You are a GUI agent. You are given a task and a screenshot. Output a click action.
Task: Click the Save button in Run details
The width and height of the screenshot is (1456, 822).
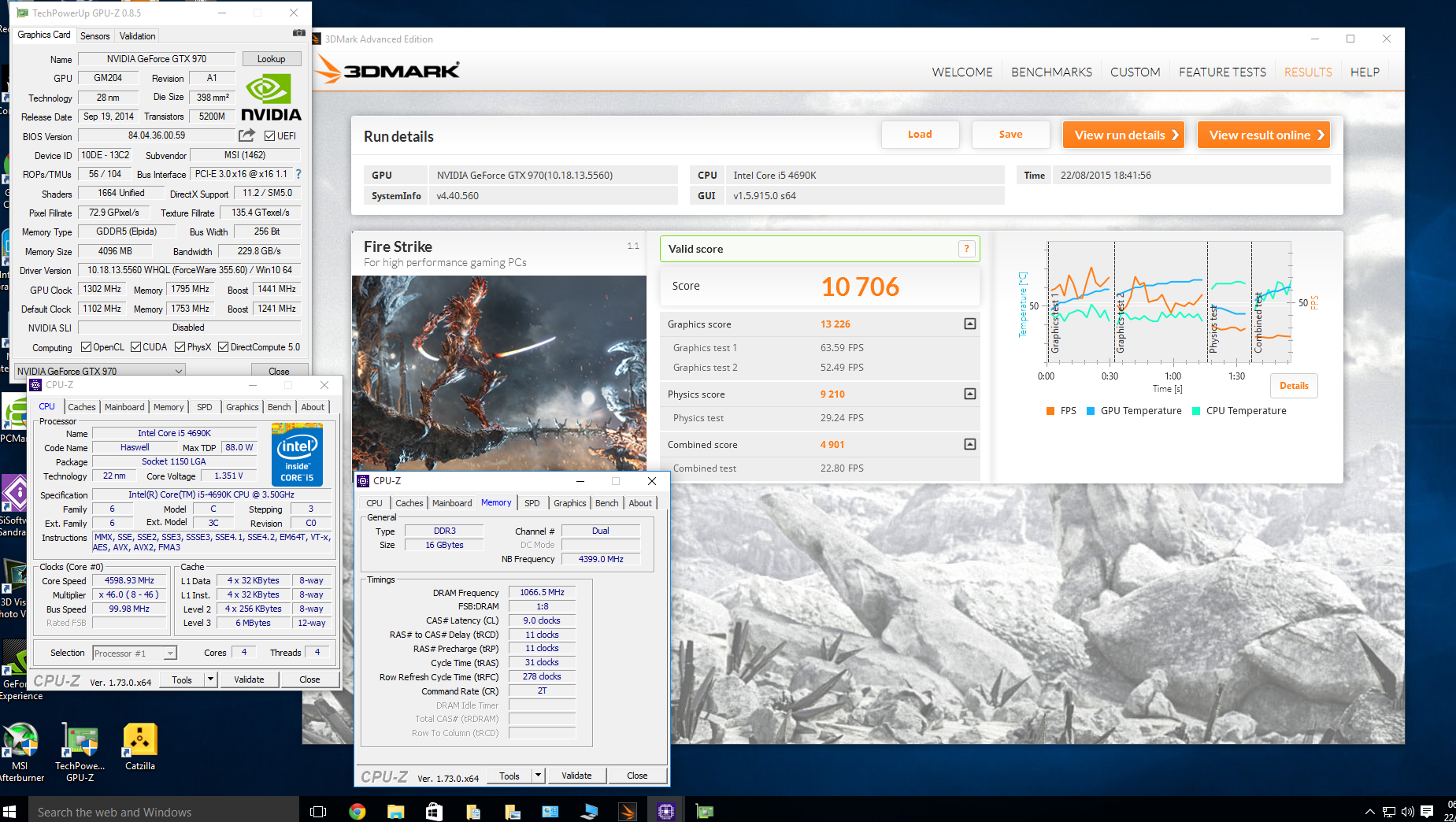pos(1010,135)
